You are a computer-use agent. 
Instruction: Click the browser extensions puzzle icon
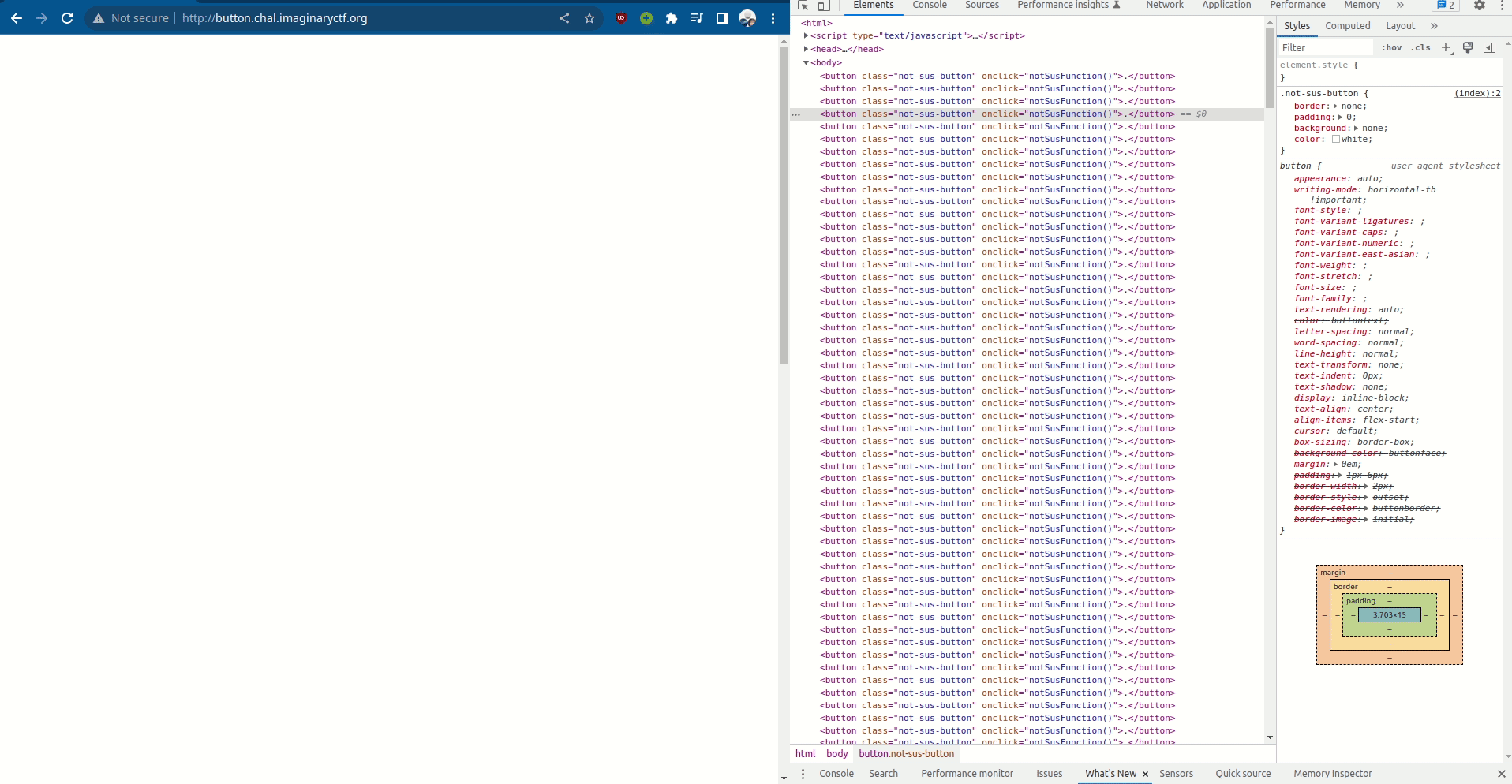pyautogui.click(x=672, y=18)
